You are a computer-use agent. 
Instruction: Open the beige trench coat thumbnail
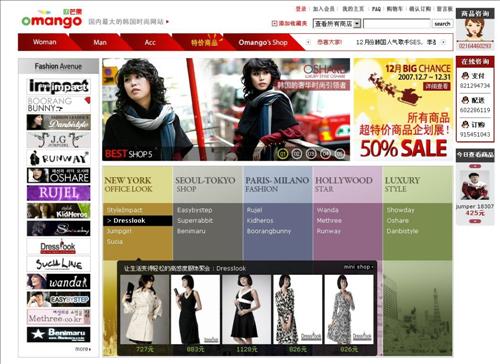[x=145, y=309]
